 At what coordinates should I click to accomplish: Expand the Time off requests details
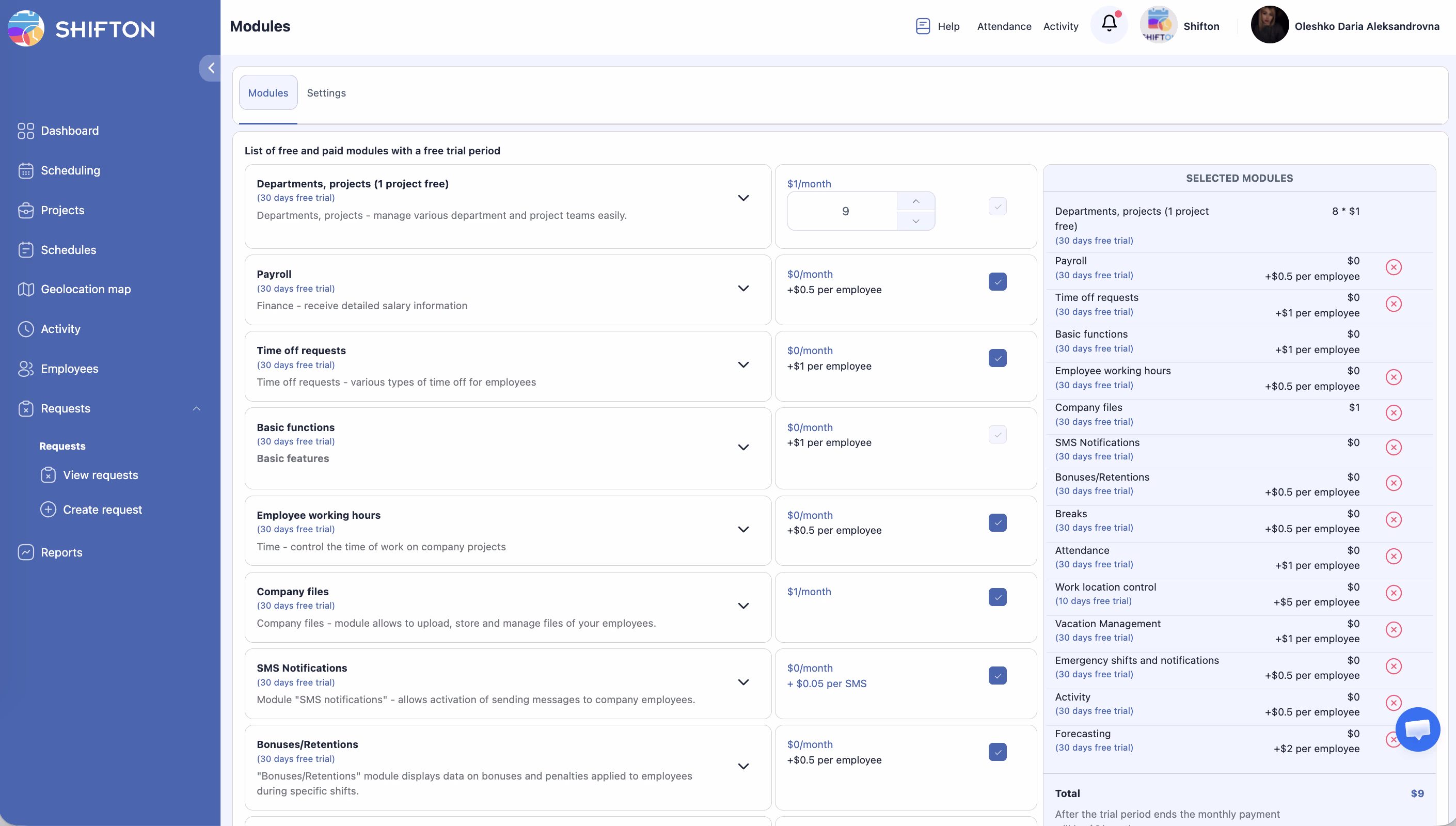click(x=743, y=365)
